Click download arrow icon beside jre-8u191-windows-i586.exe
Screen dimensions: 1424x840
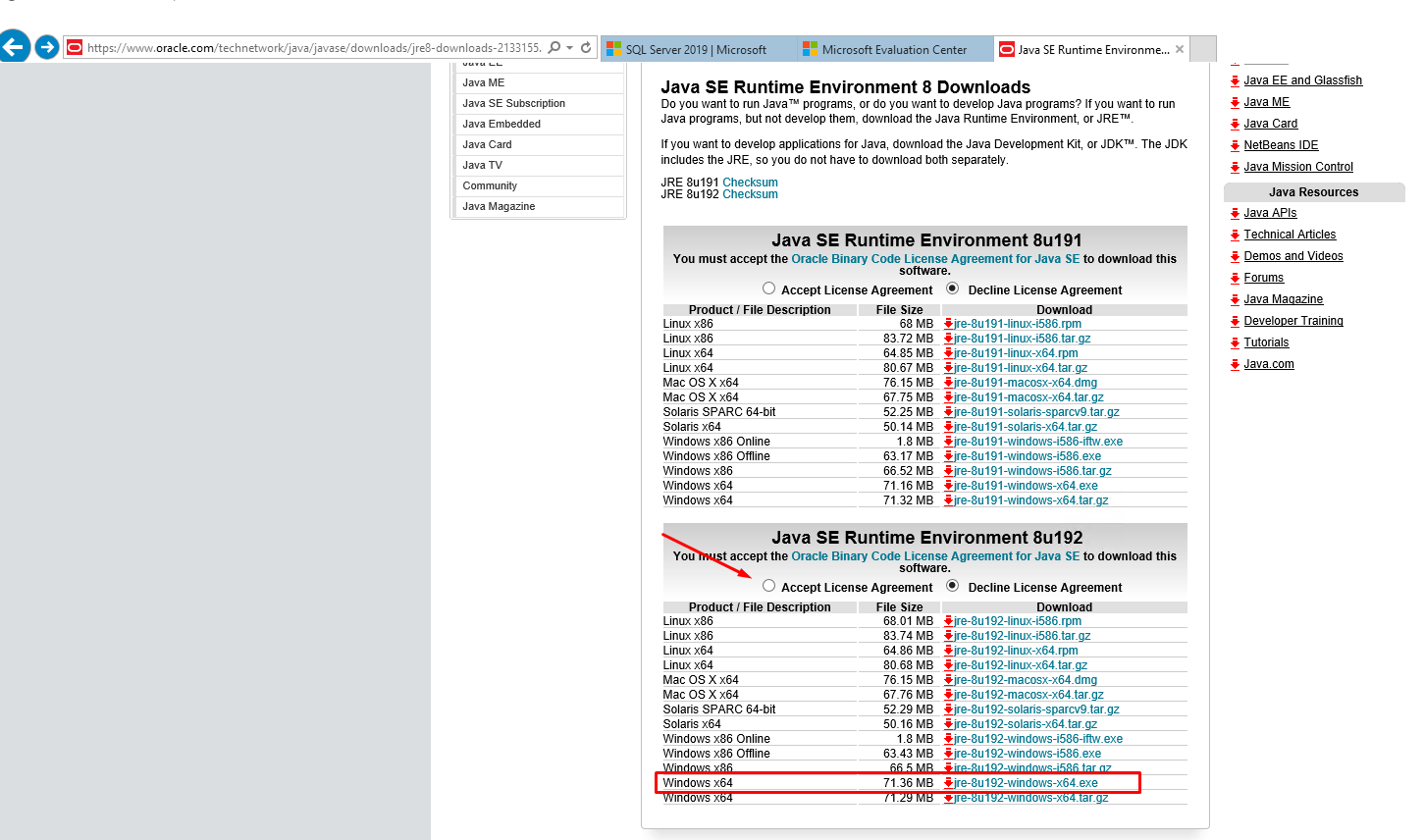pos(948,456)
